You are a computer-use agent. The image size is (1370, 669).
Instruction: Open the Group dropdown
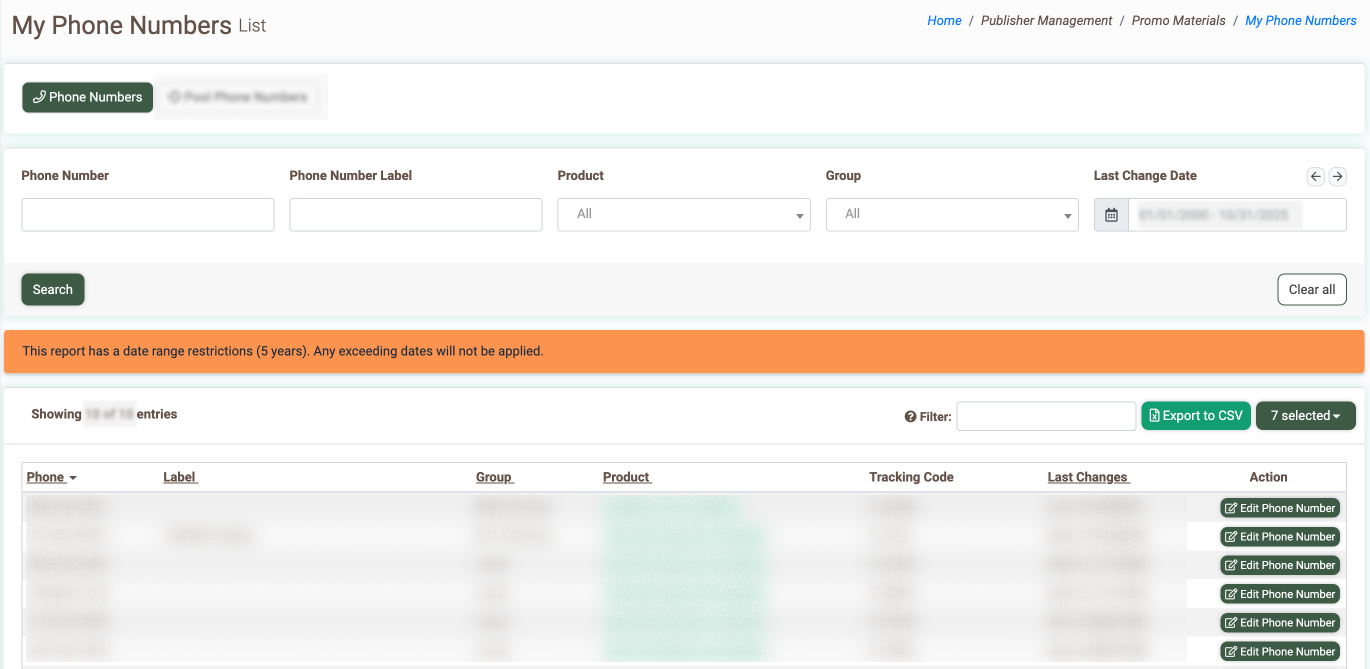click(x=951, y=214)
